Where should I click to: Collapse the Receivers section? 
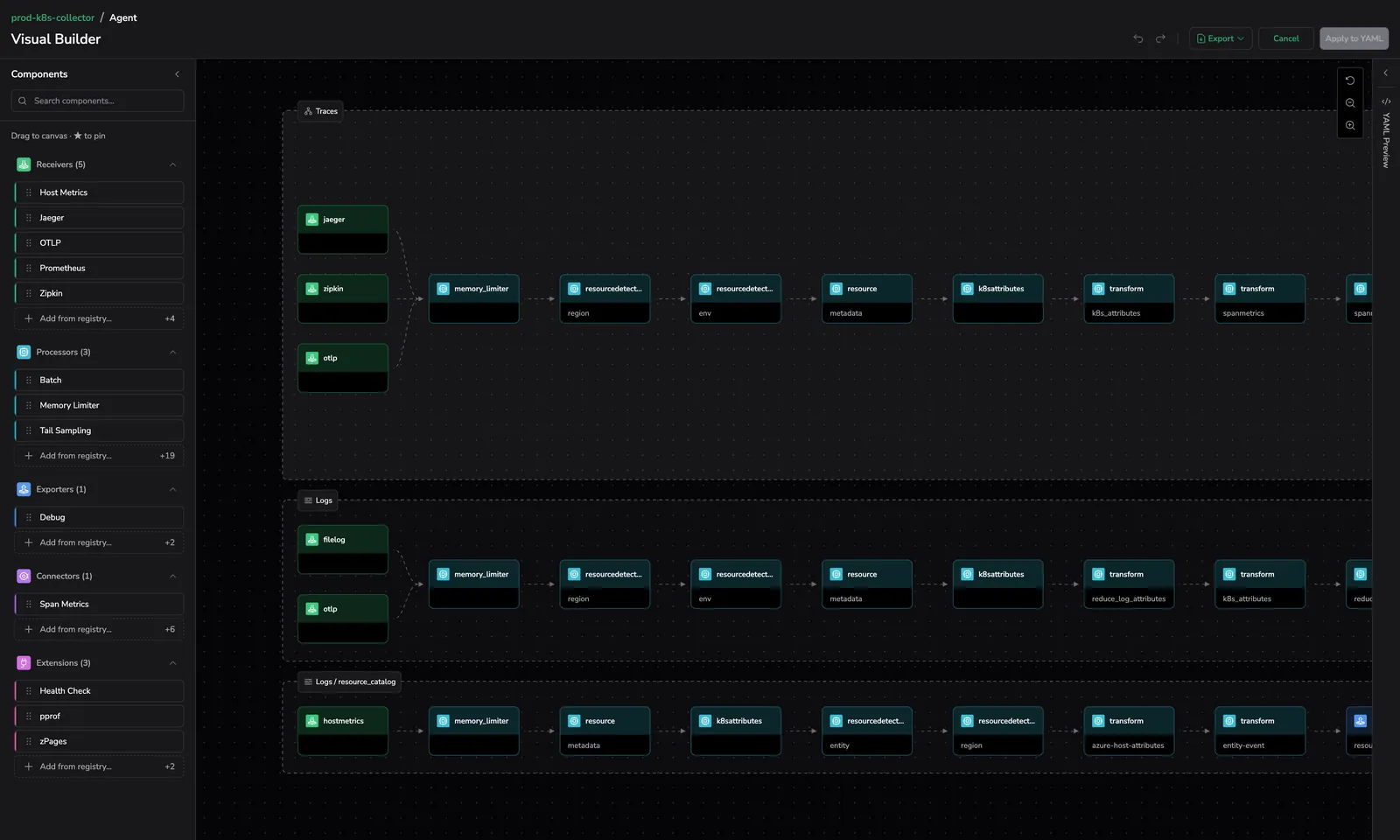click(172, 164)
